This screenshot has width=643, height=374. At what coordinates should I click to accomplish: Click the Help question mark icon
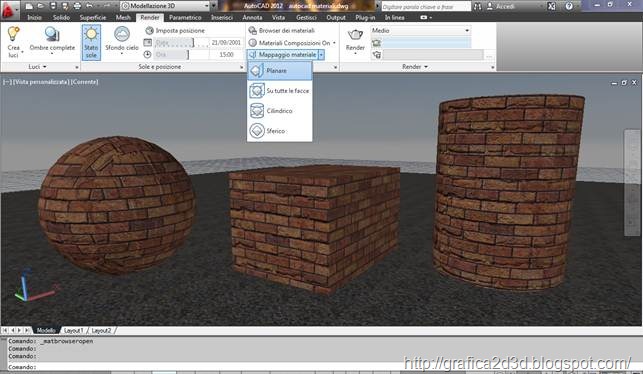(x=569, y=7)
